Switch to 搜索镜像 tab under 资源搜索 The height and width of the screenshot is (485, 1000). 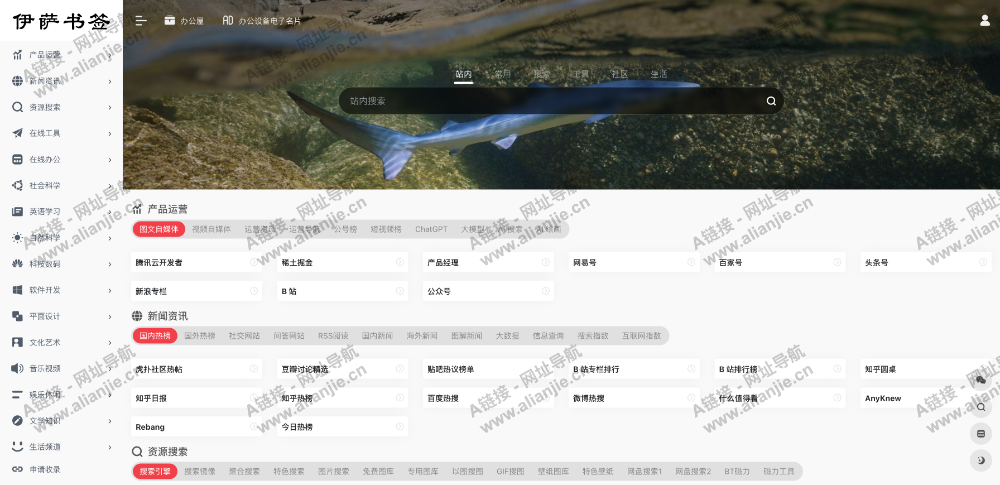200,472
